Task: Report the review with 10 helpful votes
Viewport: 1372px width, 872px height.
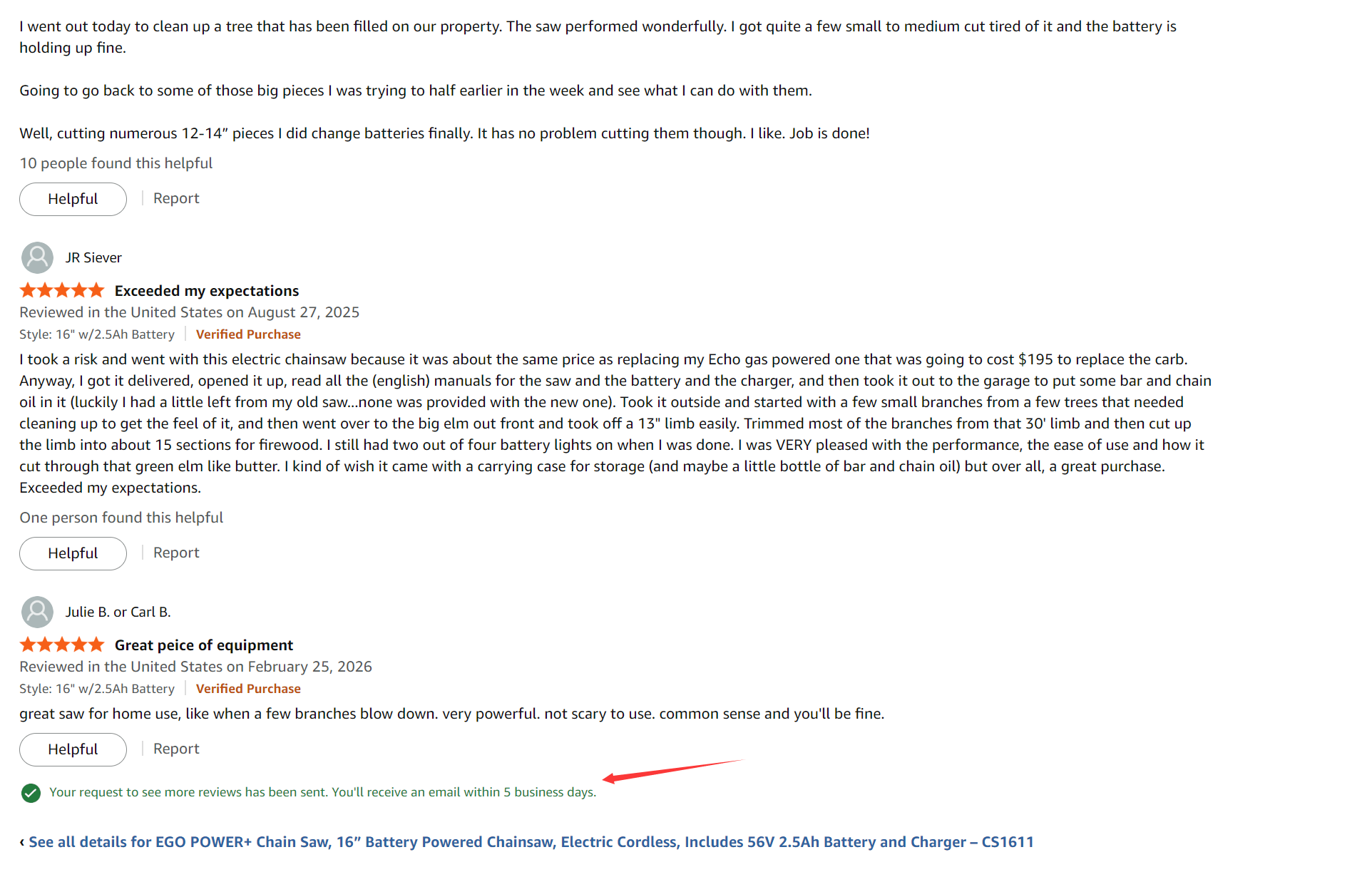Action: point(176,198)
